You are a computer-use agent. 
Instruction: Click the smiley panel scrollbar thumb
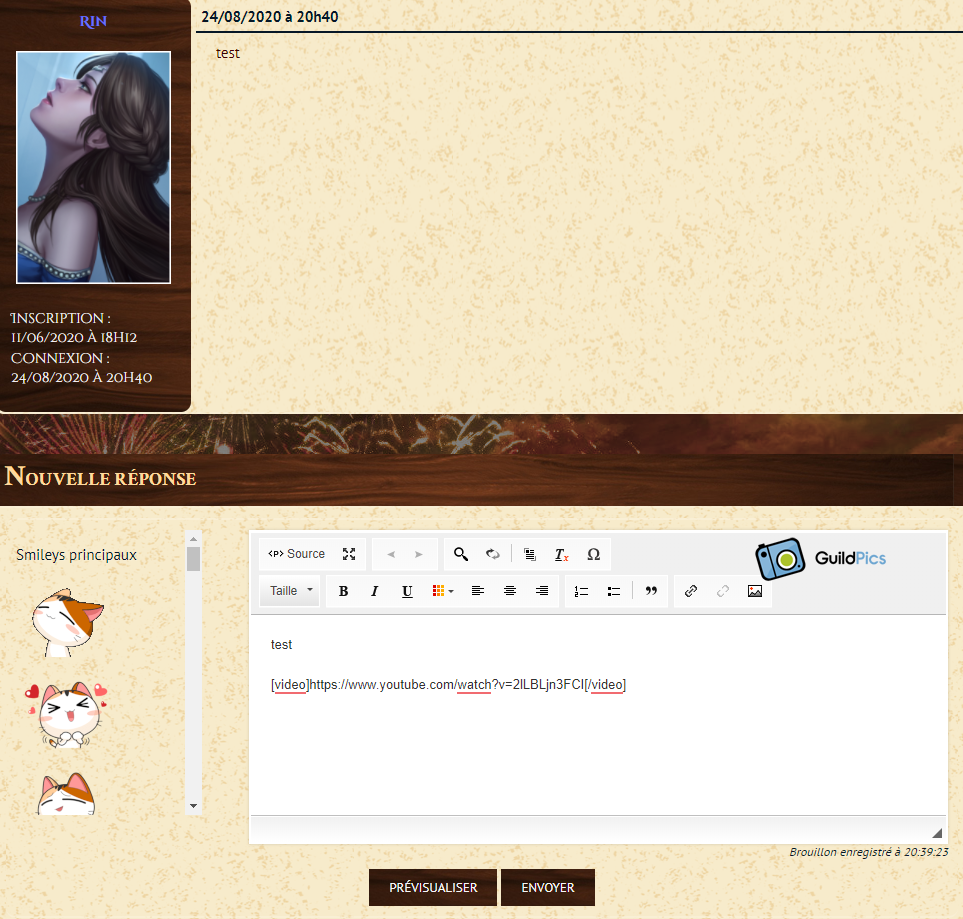[193, 559]
